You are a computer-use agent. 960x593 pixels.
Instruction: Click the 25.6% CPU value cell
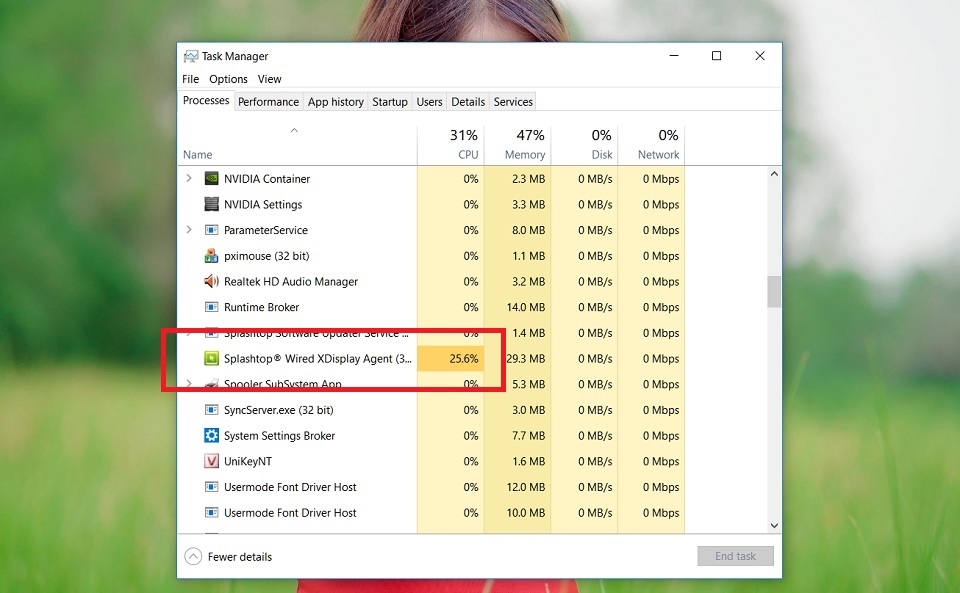[x=451, y=359]
